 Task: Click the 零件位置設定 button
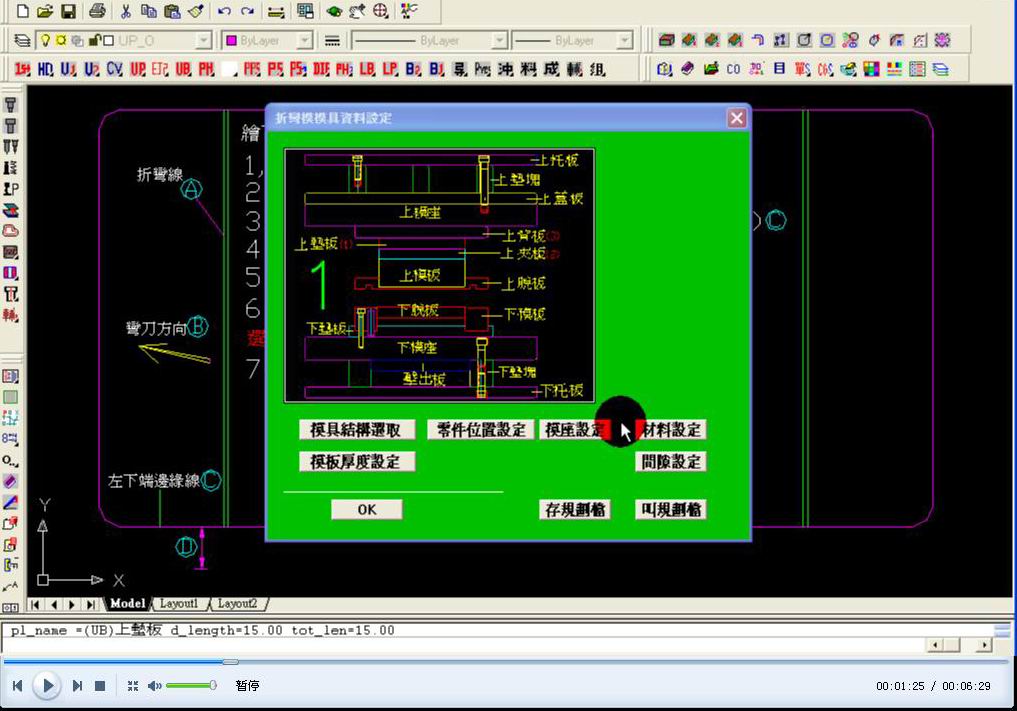(481, 429)
